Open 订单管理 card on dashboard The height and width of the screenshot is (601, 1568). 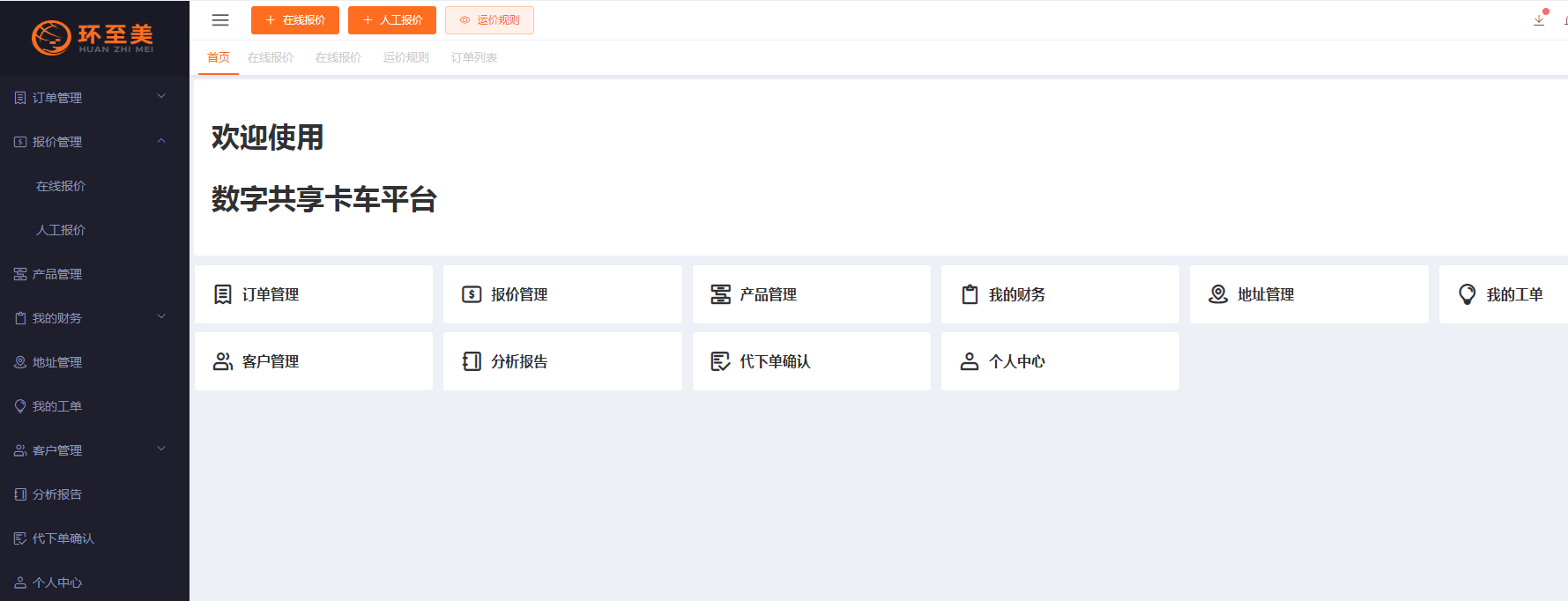click(314, 294)
